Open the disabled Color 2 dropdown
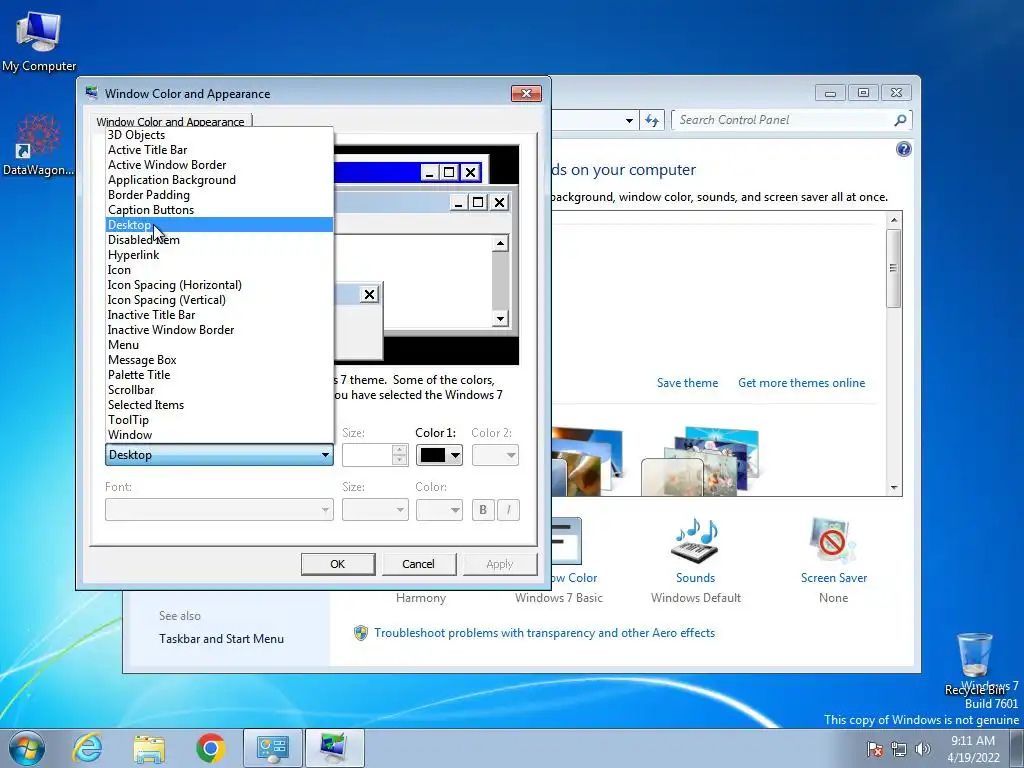This screenshot has width=1024, height=768. pos(495,455)
